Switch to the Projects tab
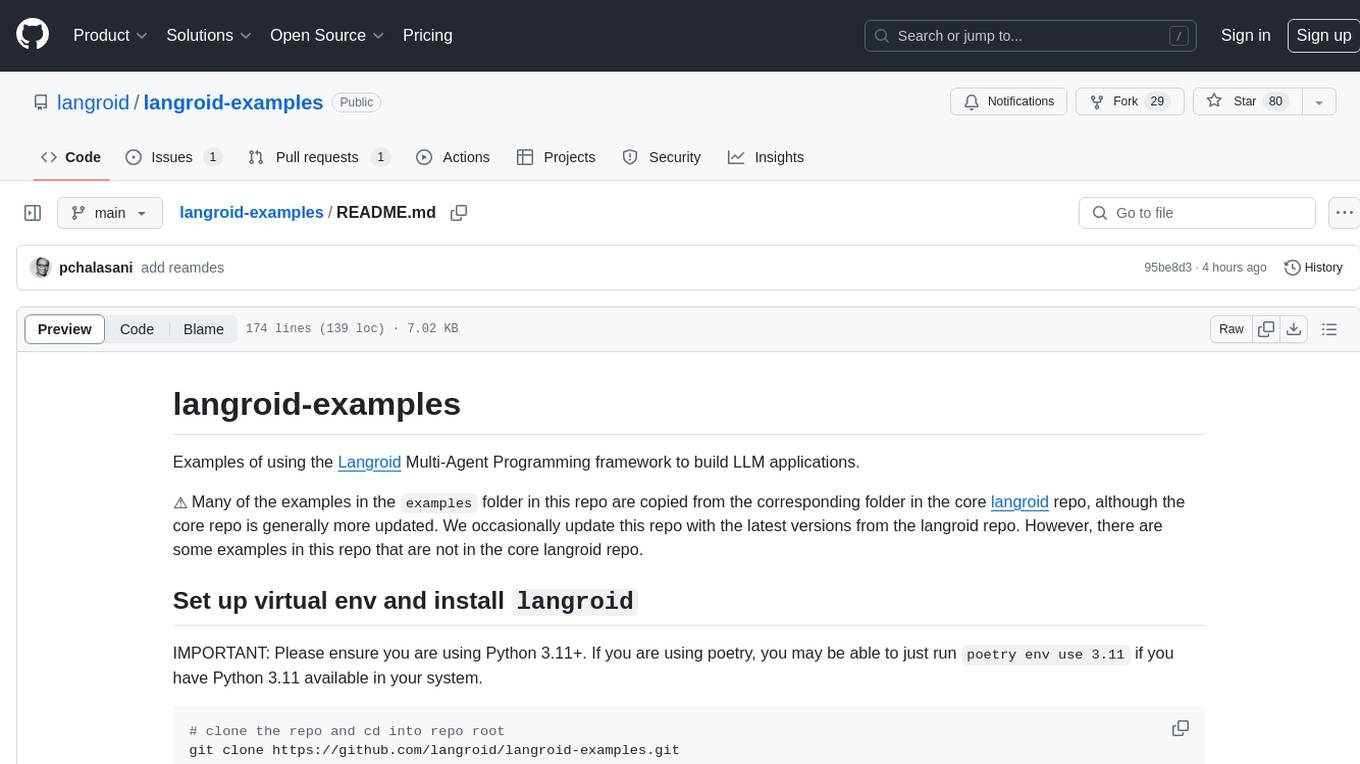 (x=556, y=157)
